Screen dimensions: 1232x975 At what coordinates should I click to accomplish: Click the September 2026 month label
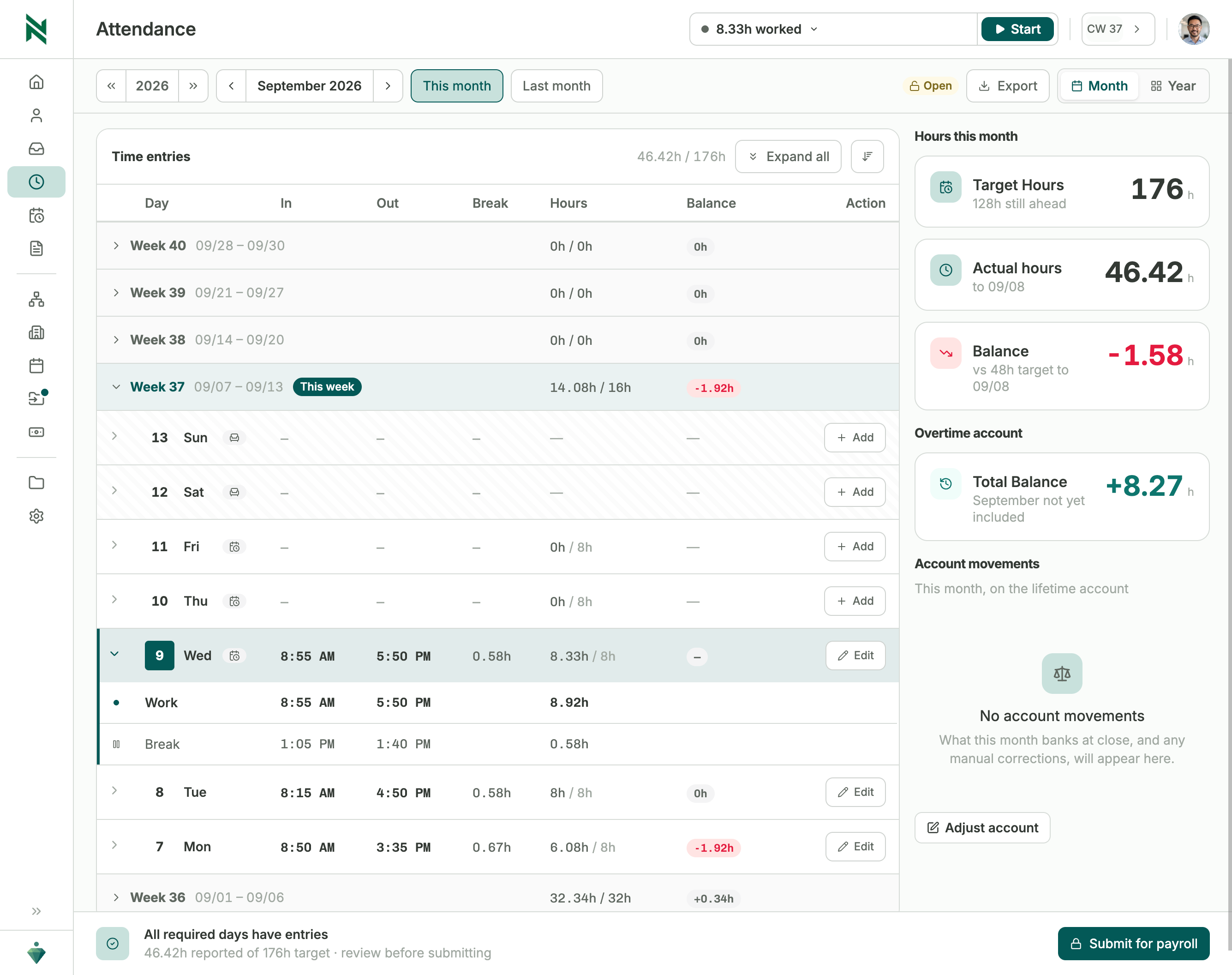pos(309,86)
